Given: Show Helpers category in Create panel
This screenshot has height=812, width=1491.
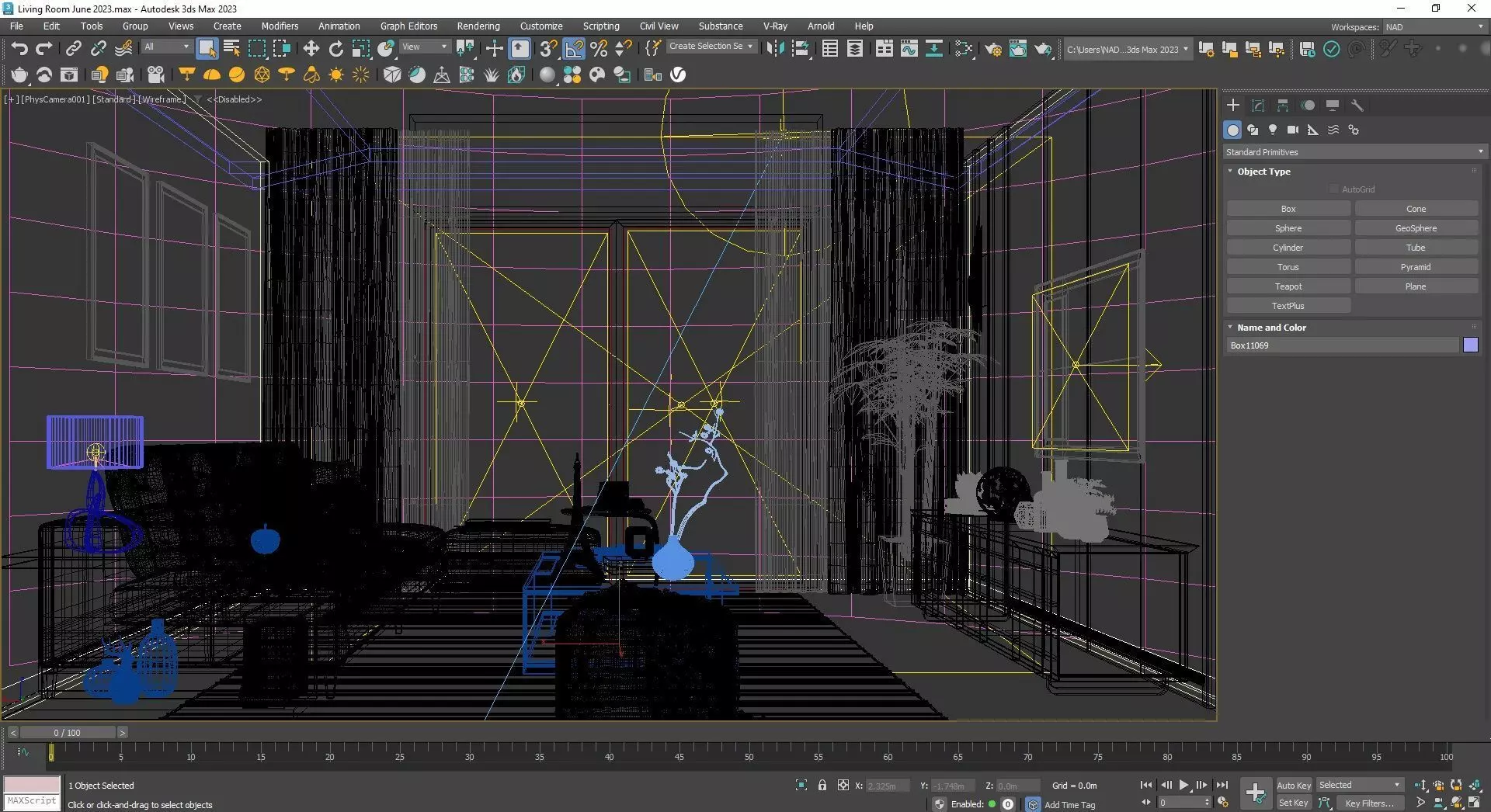Looking at the screenshot, I should coord(1313,130).
